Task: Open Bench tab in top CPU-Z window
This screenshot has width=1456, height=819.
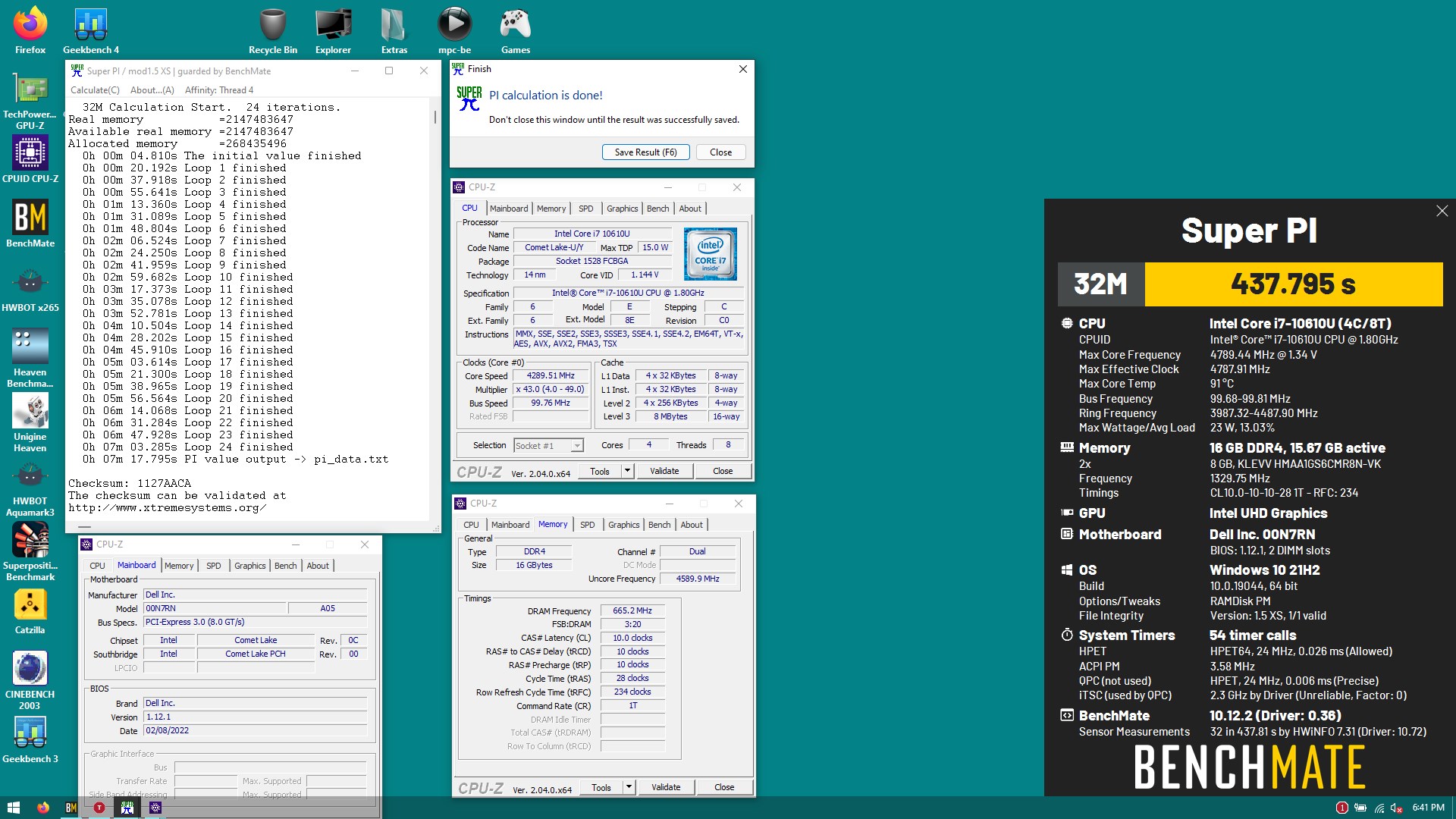Action: pos(657,209)
